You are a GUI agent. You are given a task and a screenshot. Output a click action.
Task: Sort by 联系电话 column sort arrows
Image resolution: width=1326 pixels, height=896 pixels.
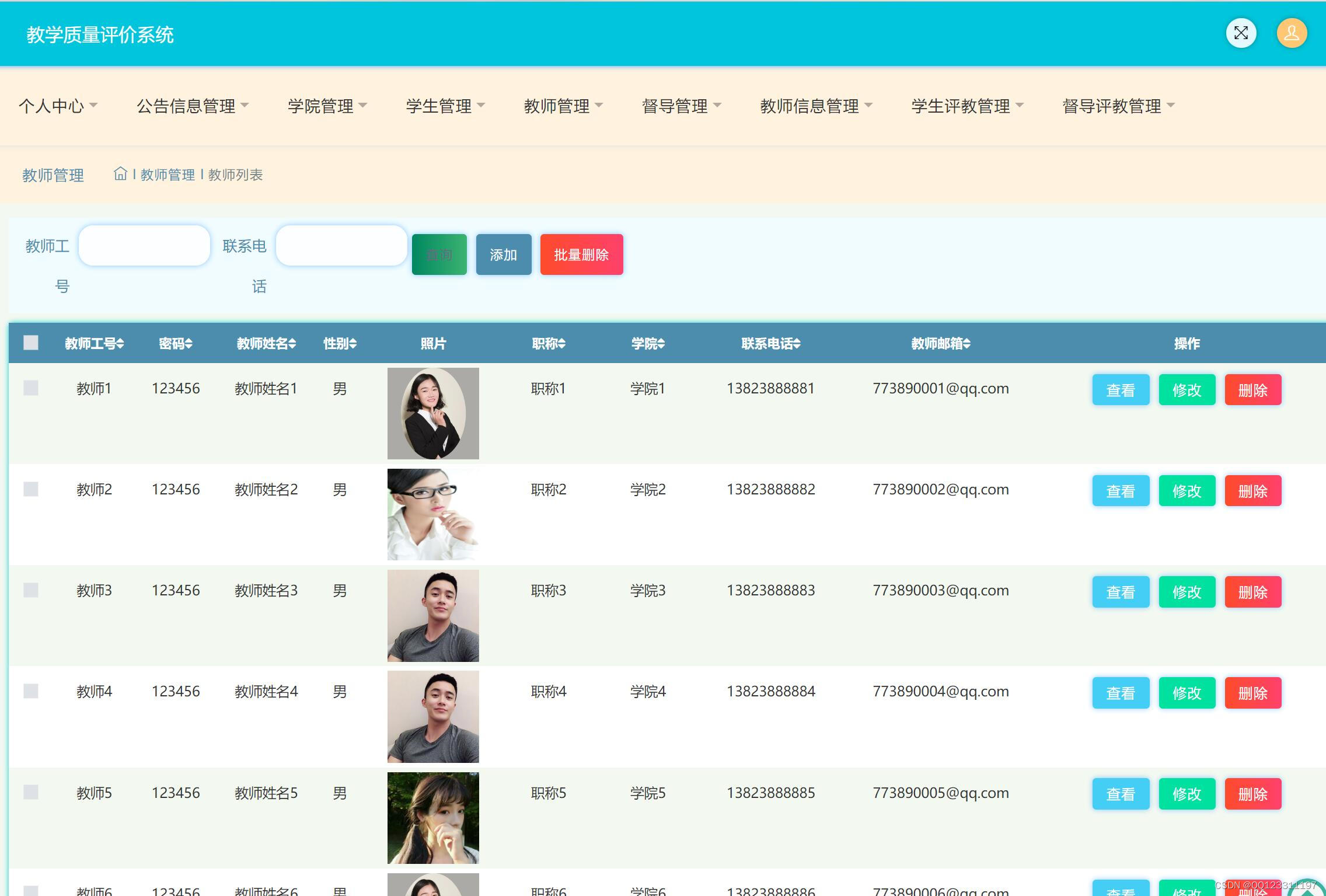[797, 344]
